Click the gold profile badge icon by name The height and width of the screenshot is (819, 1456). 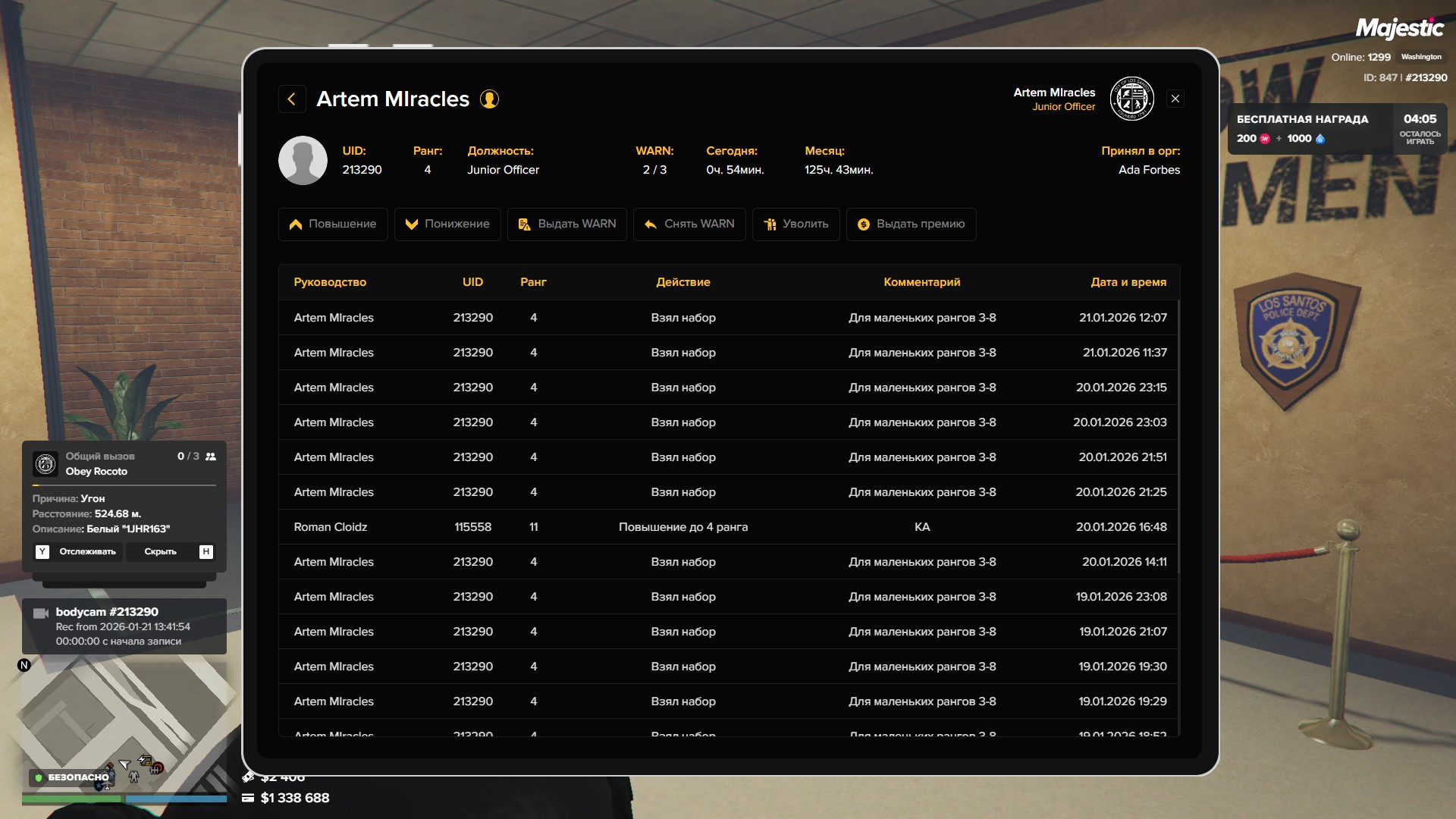point(489,99)
